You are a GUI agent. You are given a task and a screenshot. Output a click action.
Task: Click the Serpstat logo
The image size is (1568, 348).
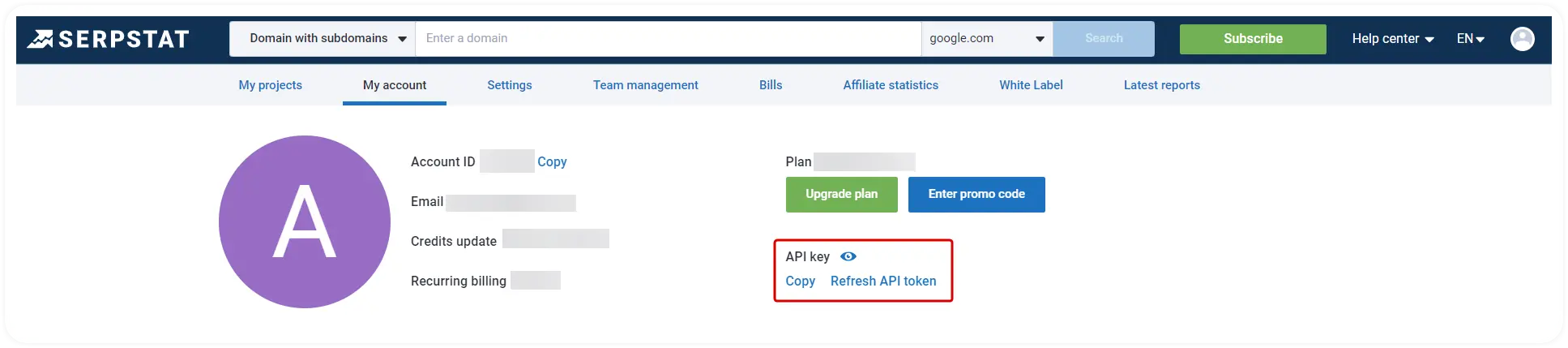click(108, 39)
